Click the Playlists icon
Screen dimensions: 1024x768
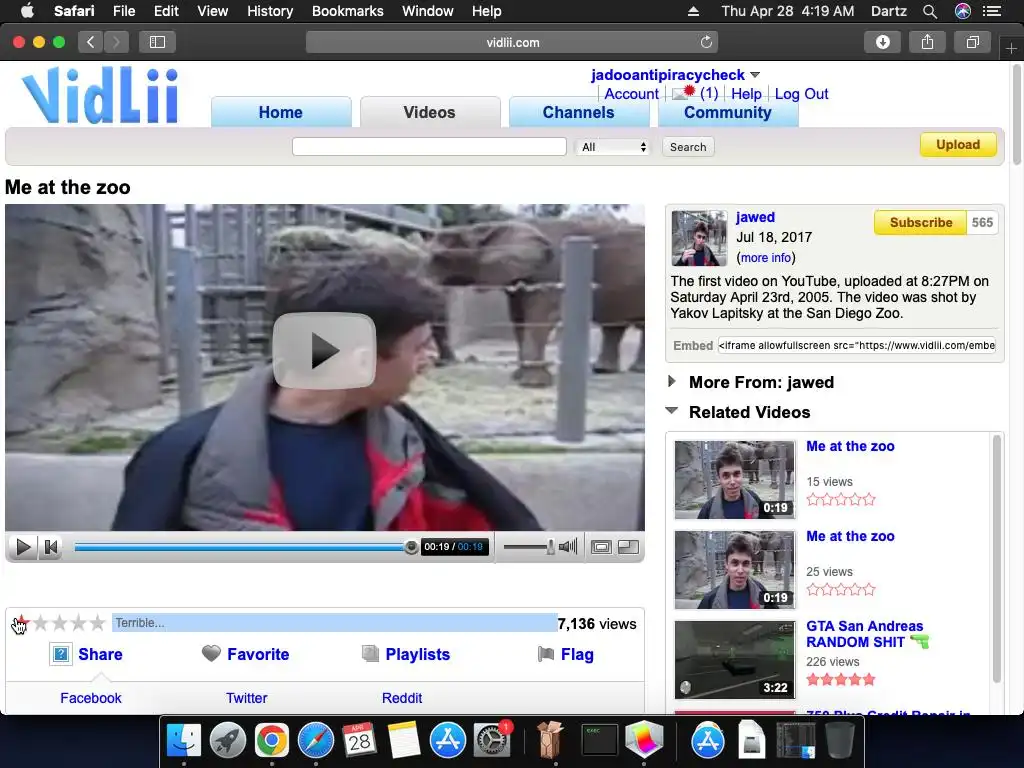tap(370, 654)
